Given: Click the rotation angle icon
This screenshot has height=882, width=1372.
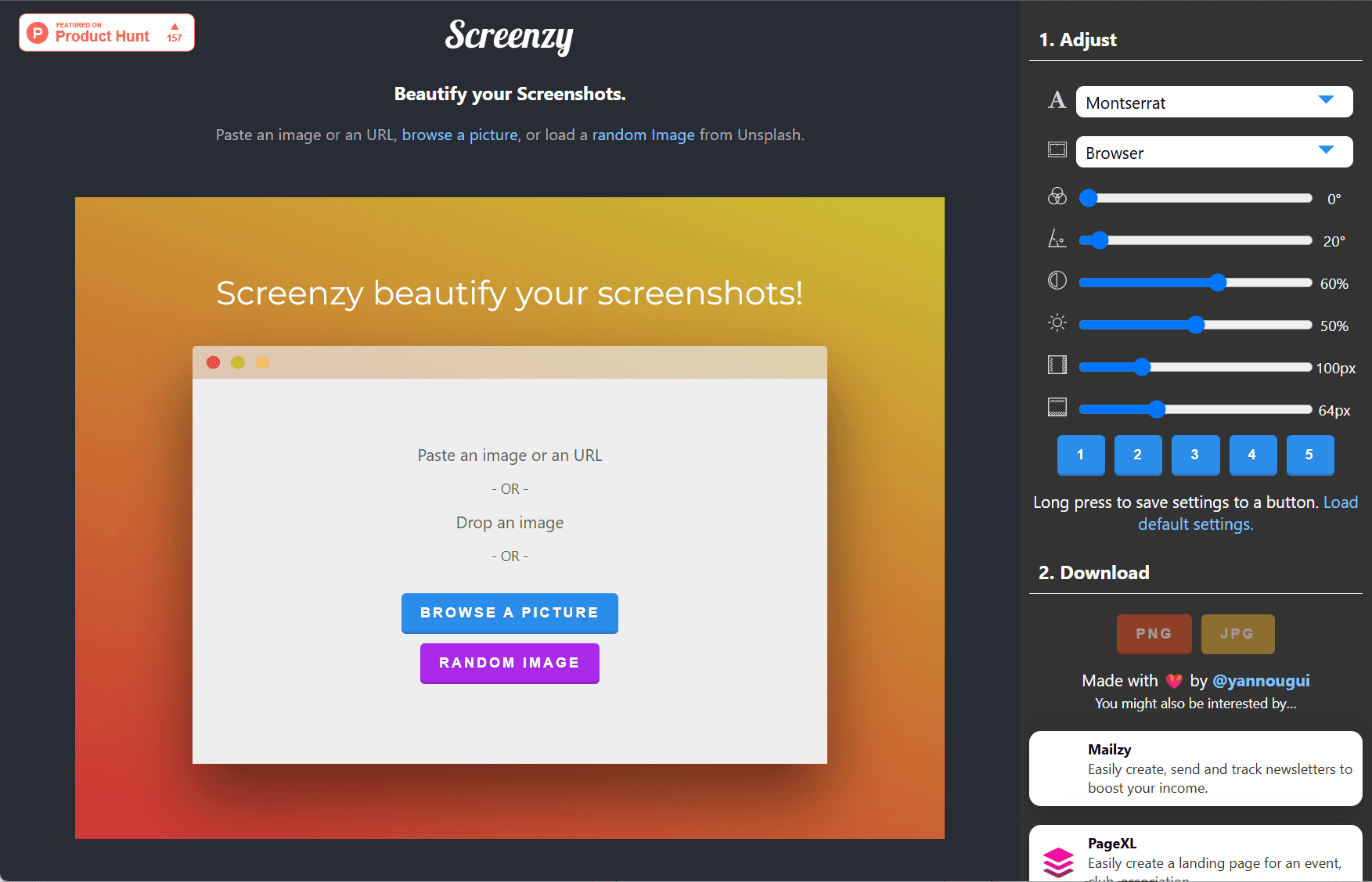Looking at the screenshot, I should (1057, 239).
